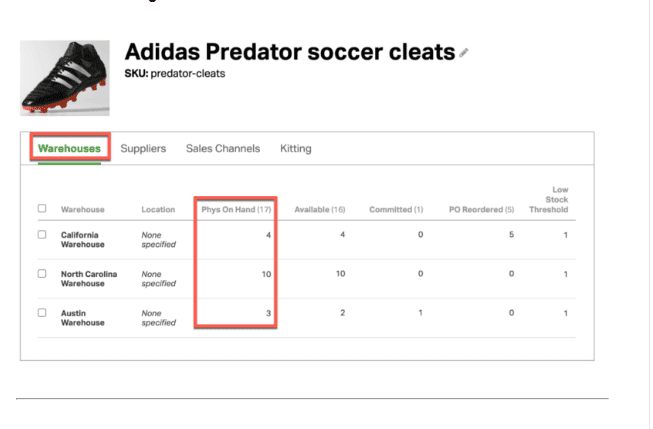Check the Austin Warehouse row checkbox
This screenshot has height=429, width=653.
coord(42,313)
